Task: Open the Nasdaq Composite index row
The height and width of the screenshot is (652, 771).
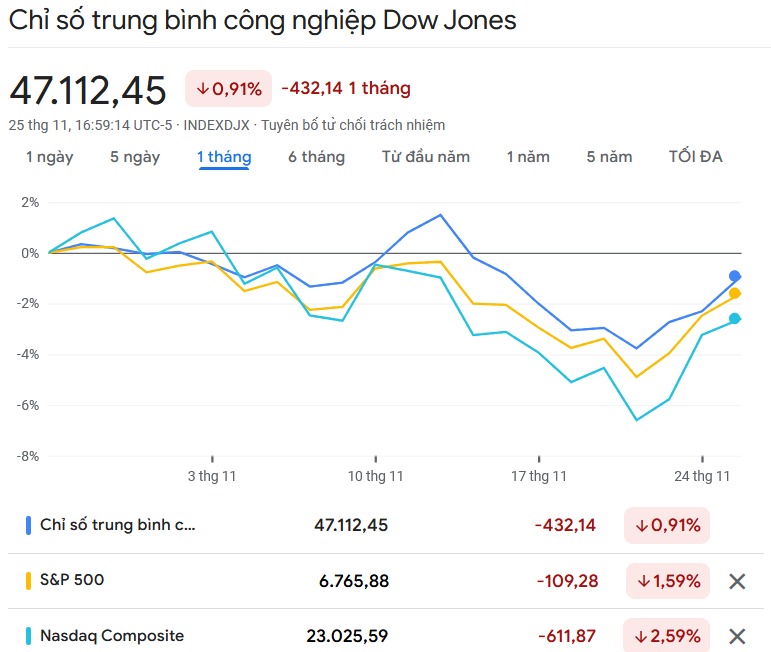Action: pos(112,636)
